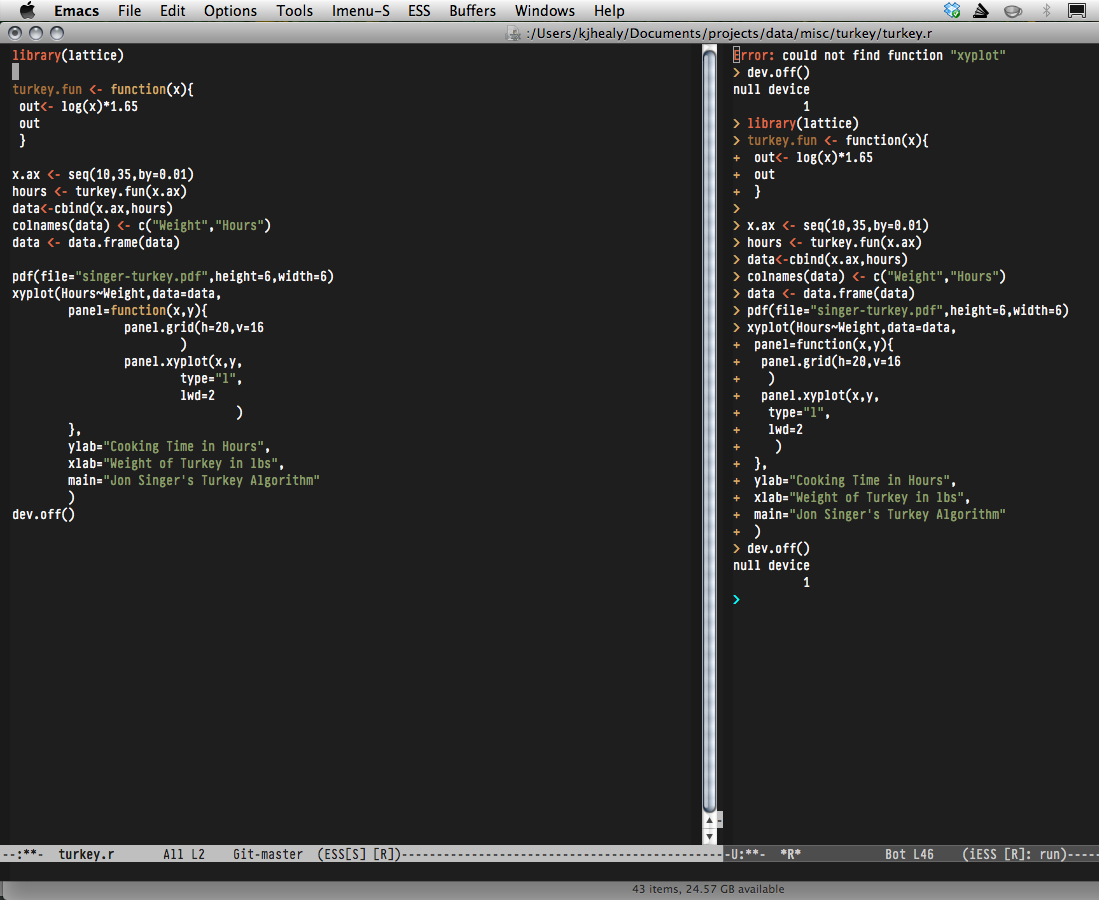Click the display menu bar icon
Viewport: 1099px width, 900px height.
pyautogui.click(x=1076, y=11)
